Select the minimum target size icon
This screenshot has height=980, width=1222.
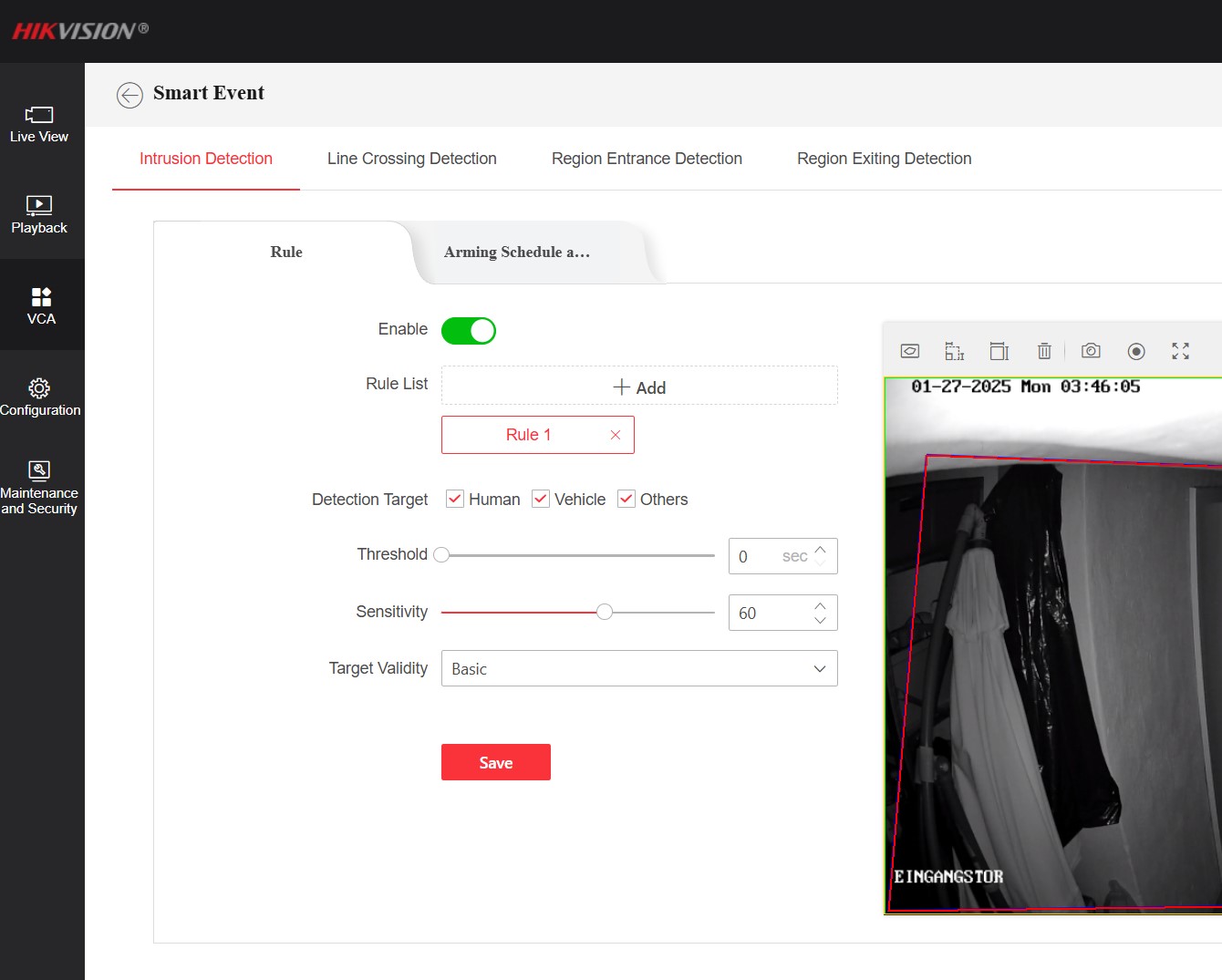pos(954,351)
